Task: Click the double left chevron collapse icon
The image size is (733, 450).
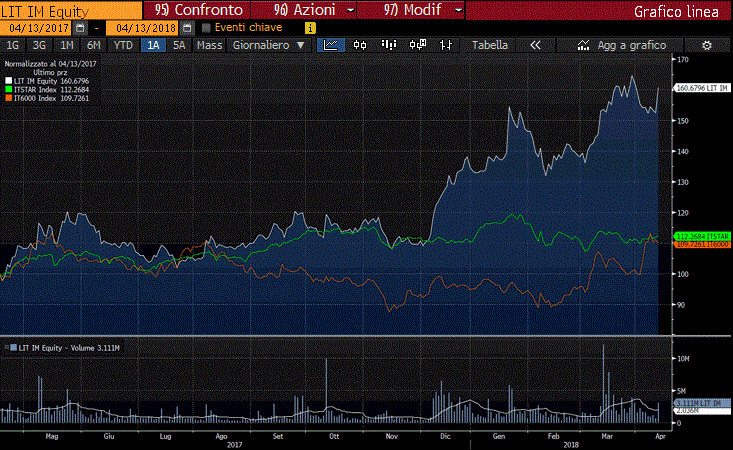Action: point(535,45)
